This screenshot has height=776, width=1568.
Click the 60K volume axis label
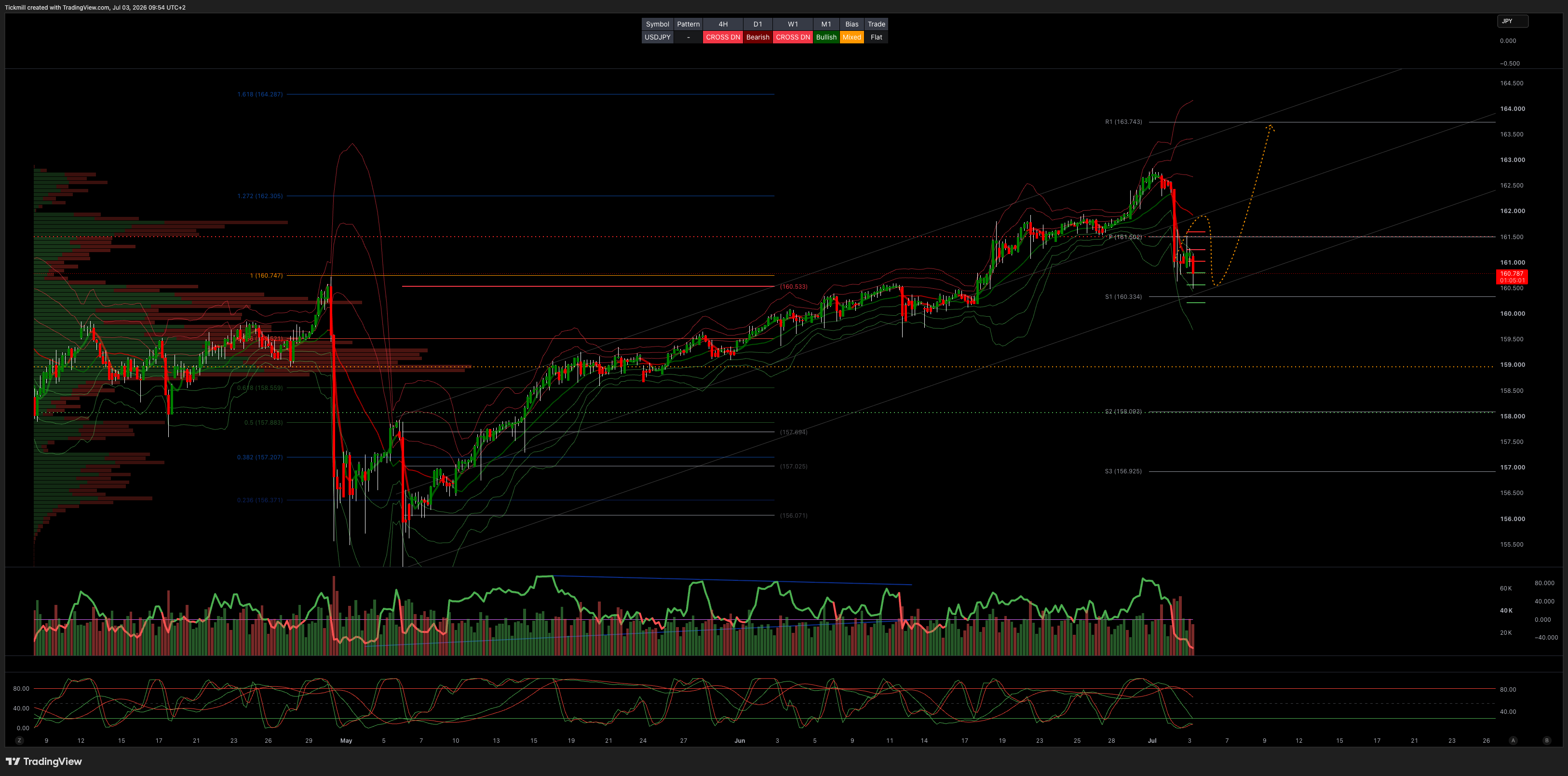point(1506,589)
